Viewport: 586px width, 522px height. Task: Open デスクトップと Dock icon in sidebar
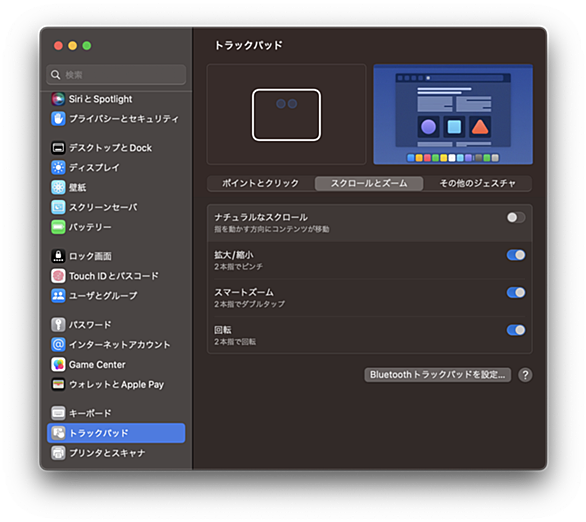click(x=58, y=148)
